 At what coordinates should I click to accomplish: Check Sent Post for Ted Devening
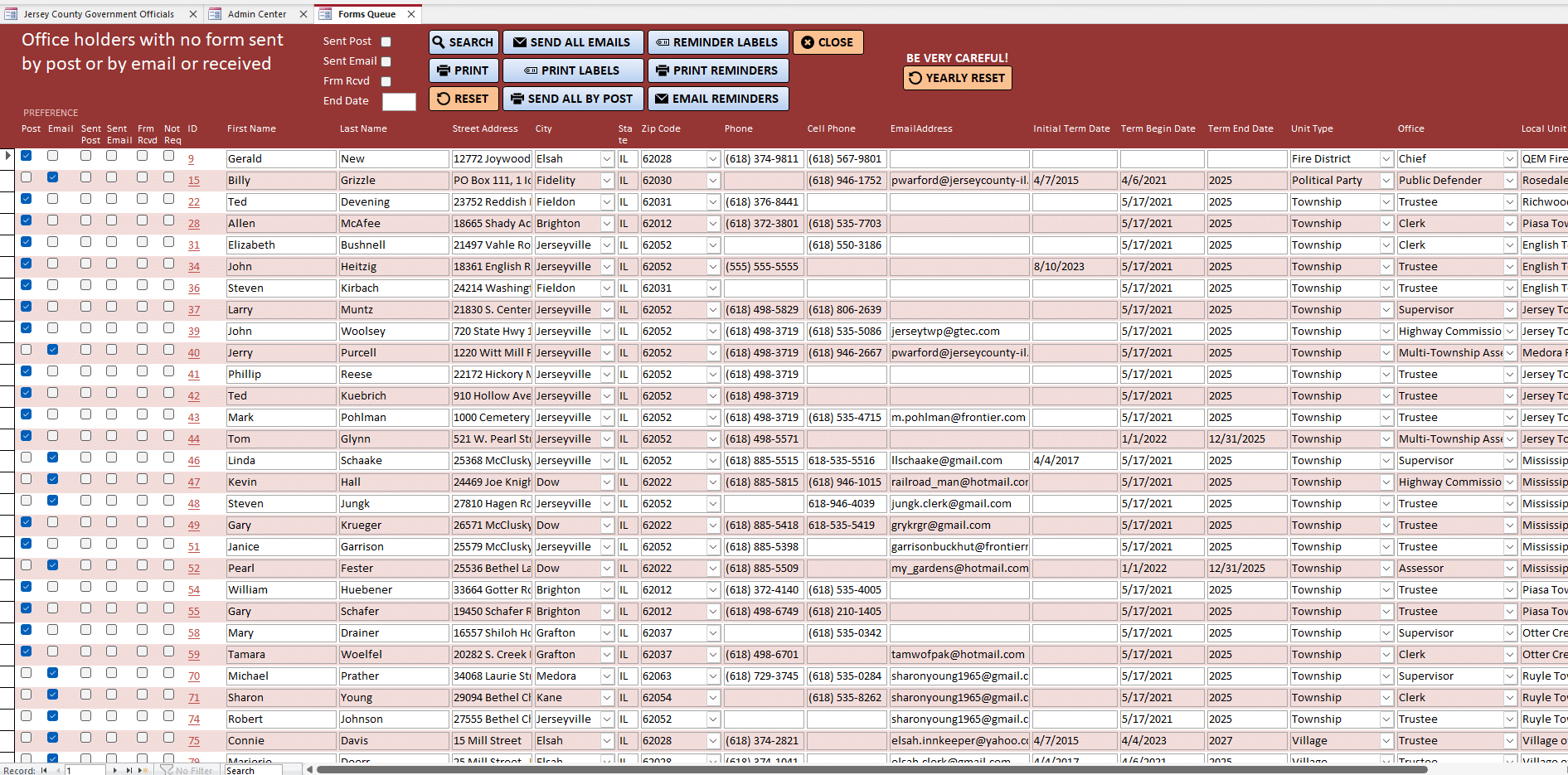86,199
